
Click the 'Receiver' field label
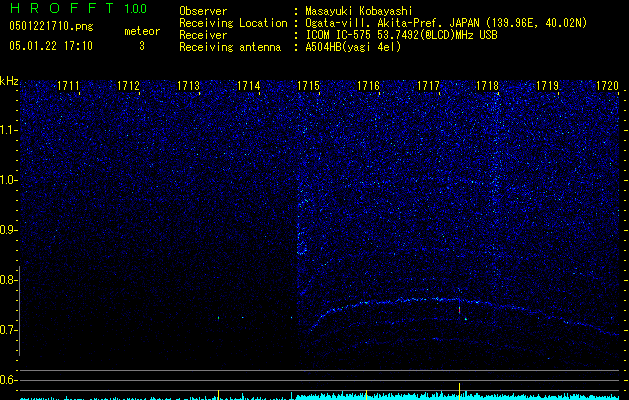[x=203, y=35]
